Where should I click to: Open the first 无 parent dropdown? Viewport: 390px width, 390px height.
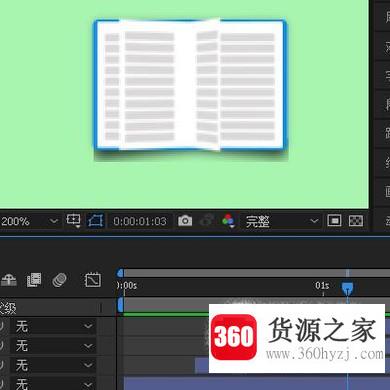[x=53, y=326]
